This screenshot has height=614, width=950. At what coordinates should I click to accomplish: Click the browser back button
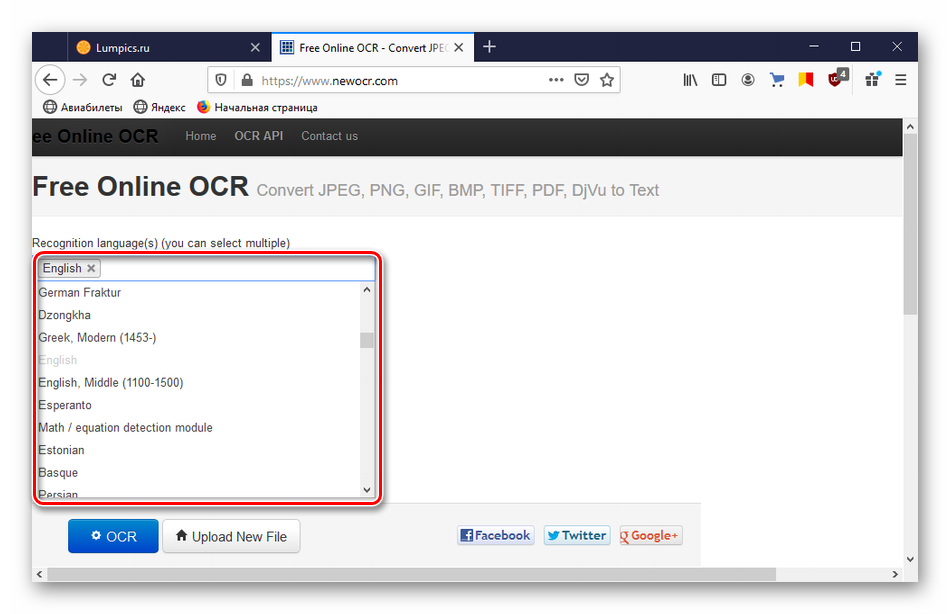[x=50, y=80]
